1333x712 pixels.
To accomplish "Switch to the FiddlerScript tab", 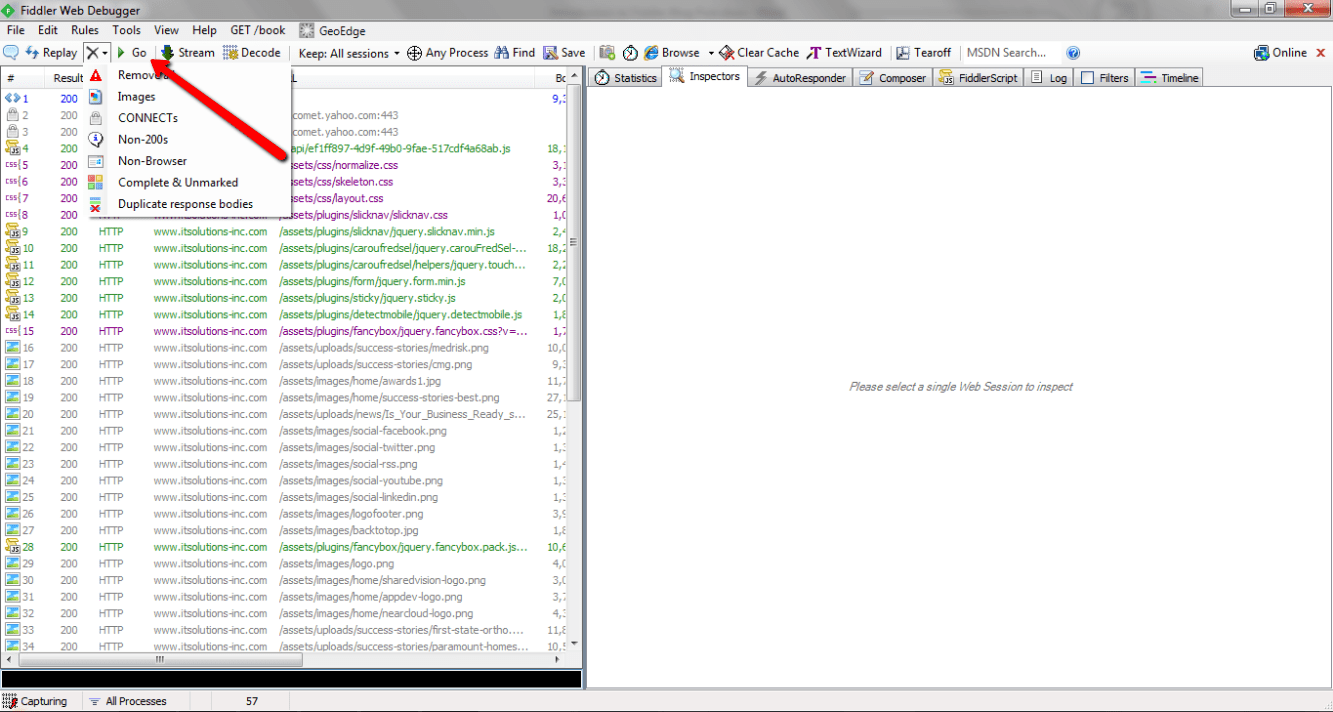I will (978, 78).
